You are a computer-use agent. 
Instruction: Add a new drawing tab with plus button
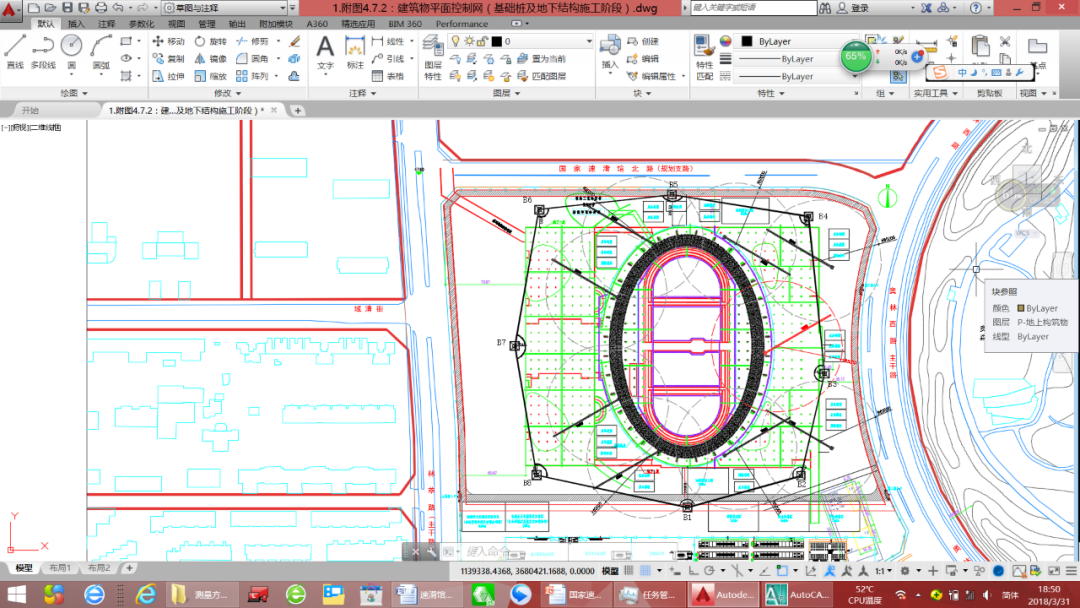[x=298, y=110]
